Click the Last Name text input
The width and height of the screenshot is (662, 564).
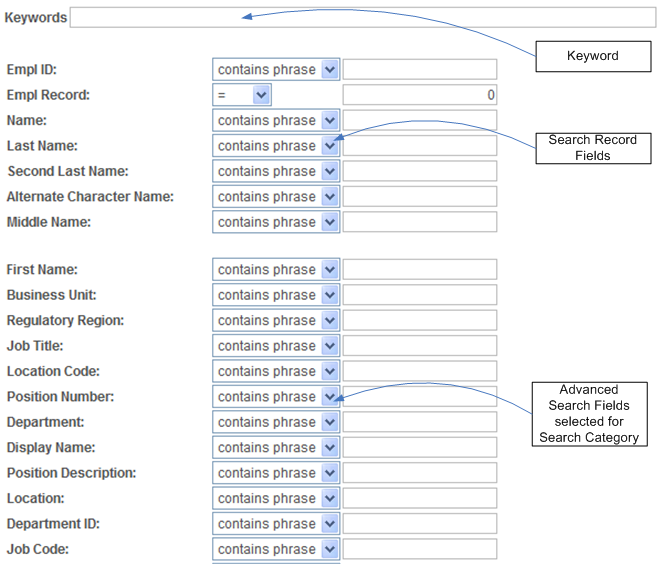419,146
